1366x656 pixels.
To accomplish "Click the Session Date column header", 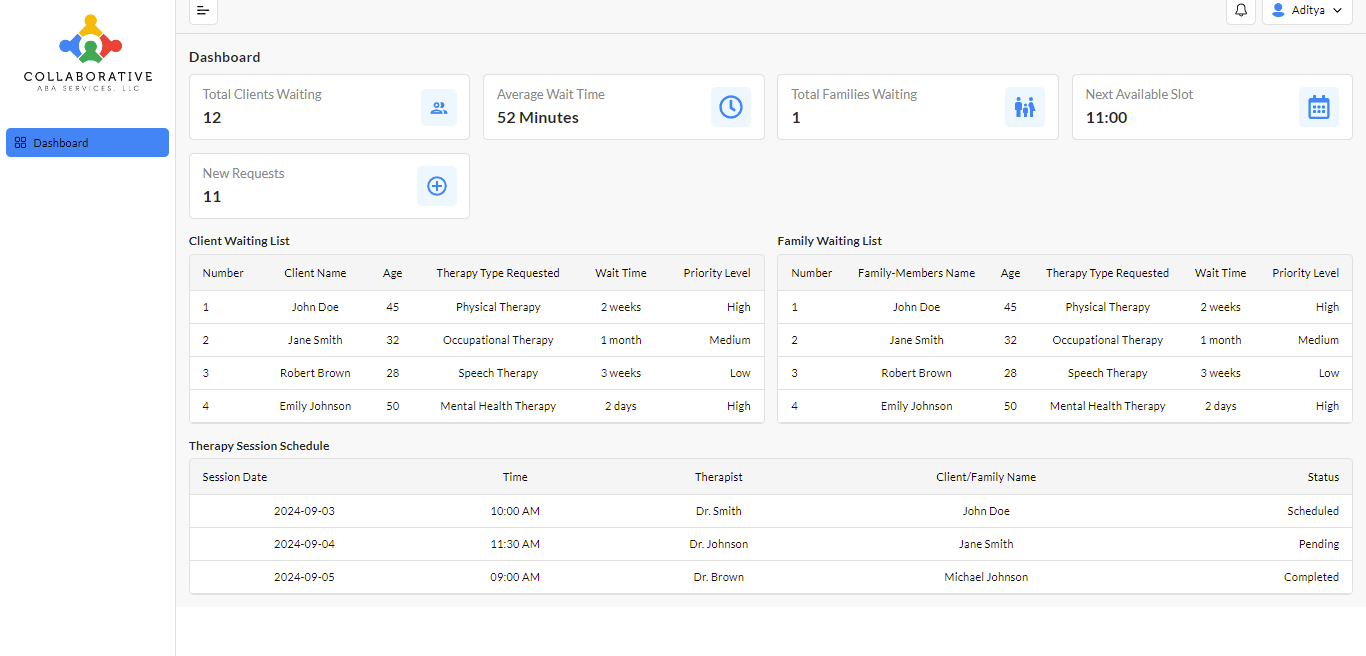I will point(235,477).
